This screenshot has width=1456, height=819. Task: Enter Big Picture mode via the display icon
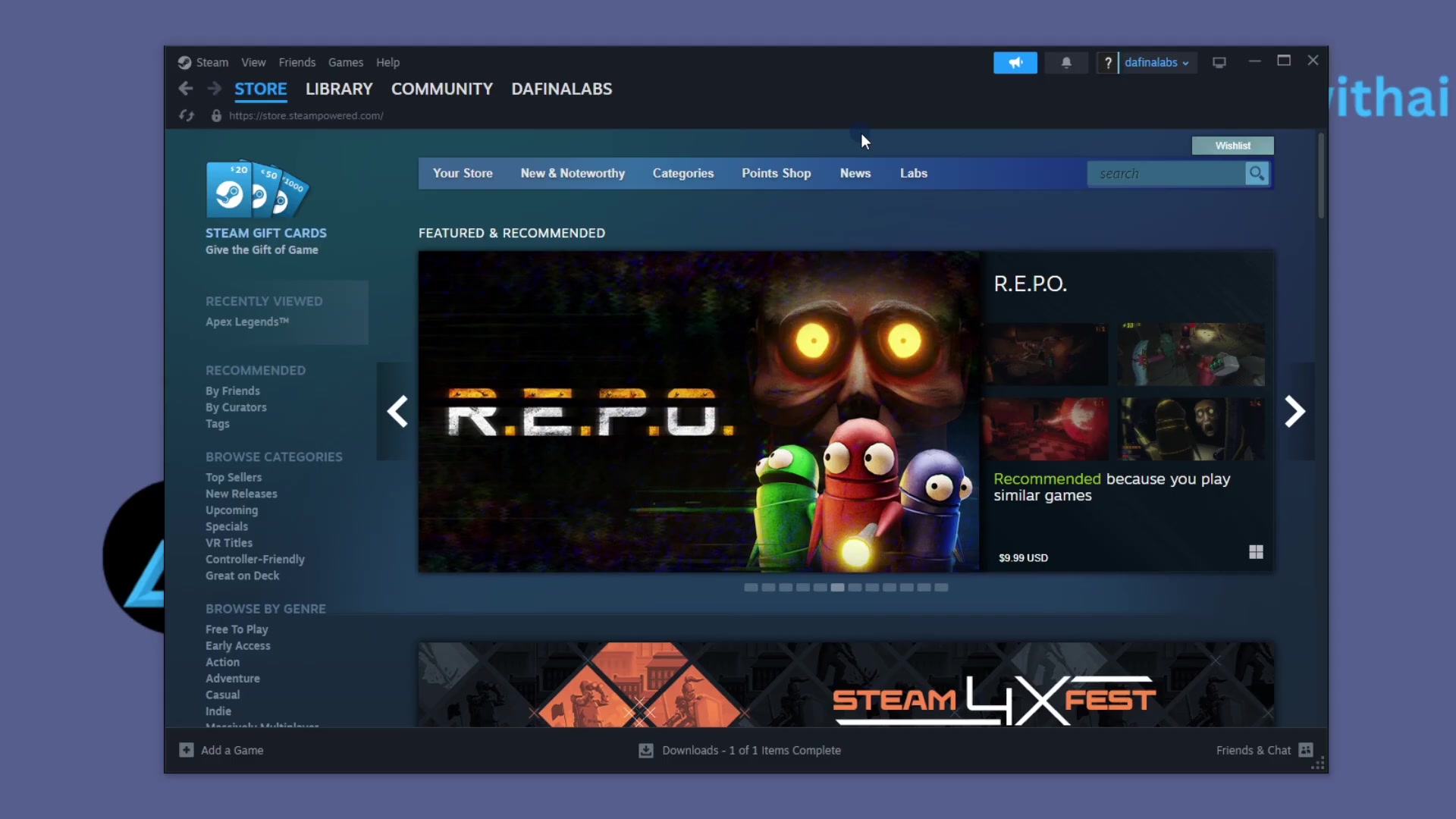tap(1219, 62)
